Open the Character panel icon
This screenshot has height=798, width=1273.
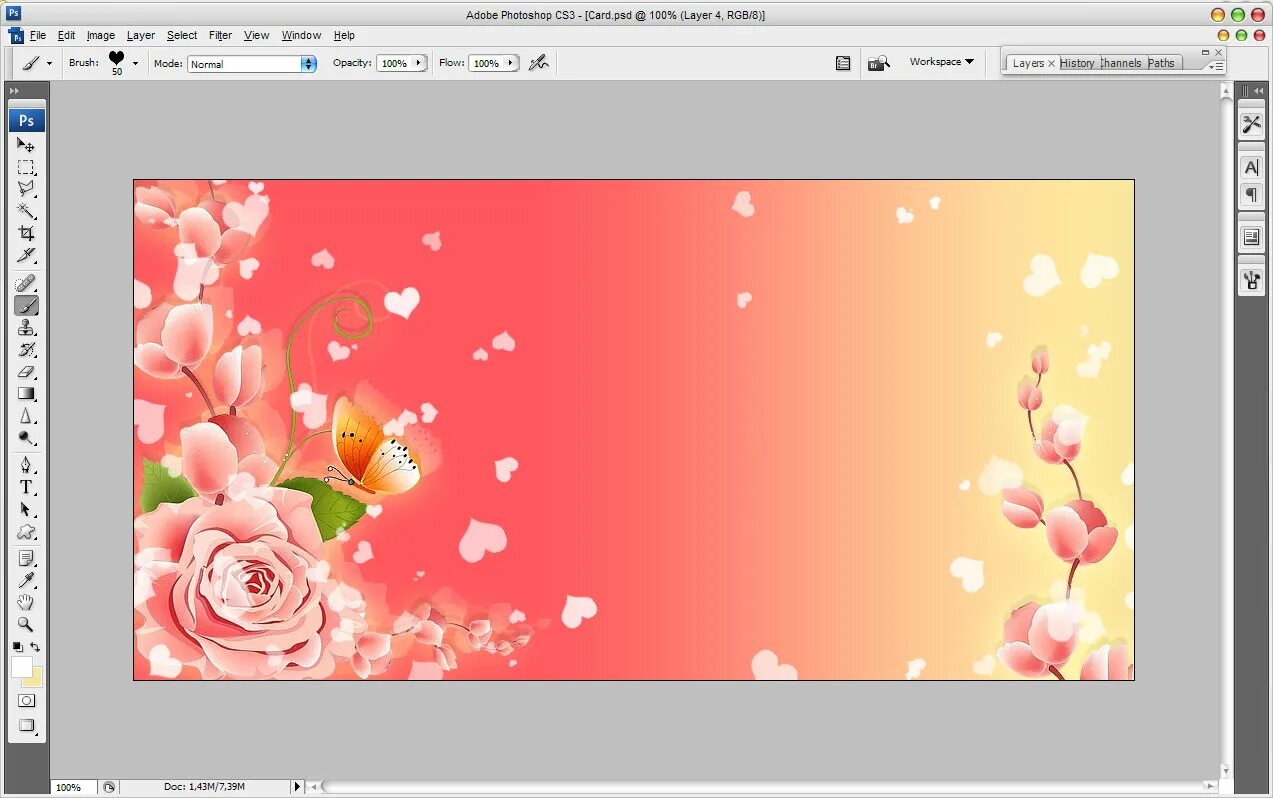pyautogui.click(x=1251, y=168)
